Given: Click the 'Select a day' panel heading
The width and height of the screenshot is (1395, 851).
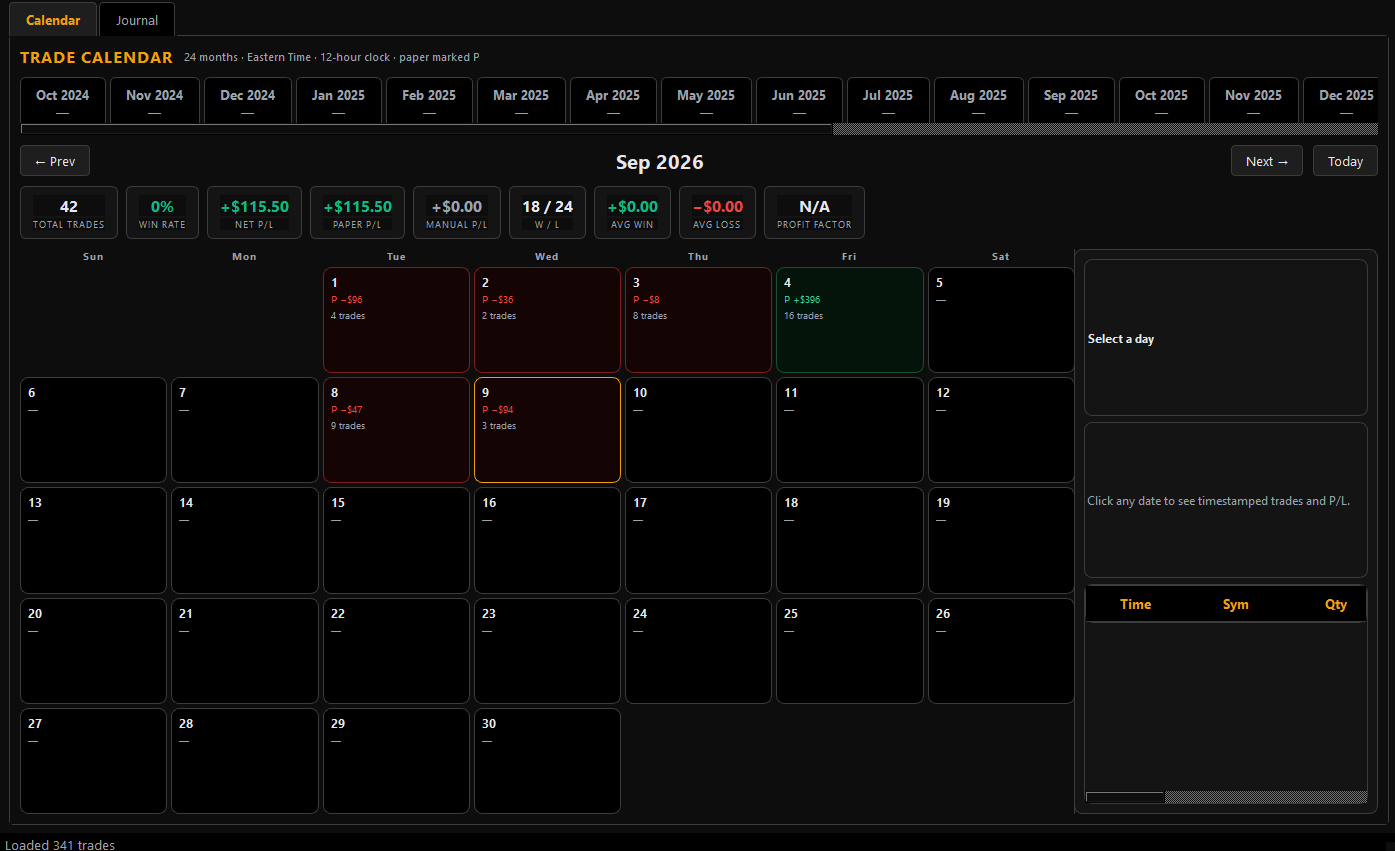Looking at the screenshot, I should click(x=1121, y=339).
